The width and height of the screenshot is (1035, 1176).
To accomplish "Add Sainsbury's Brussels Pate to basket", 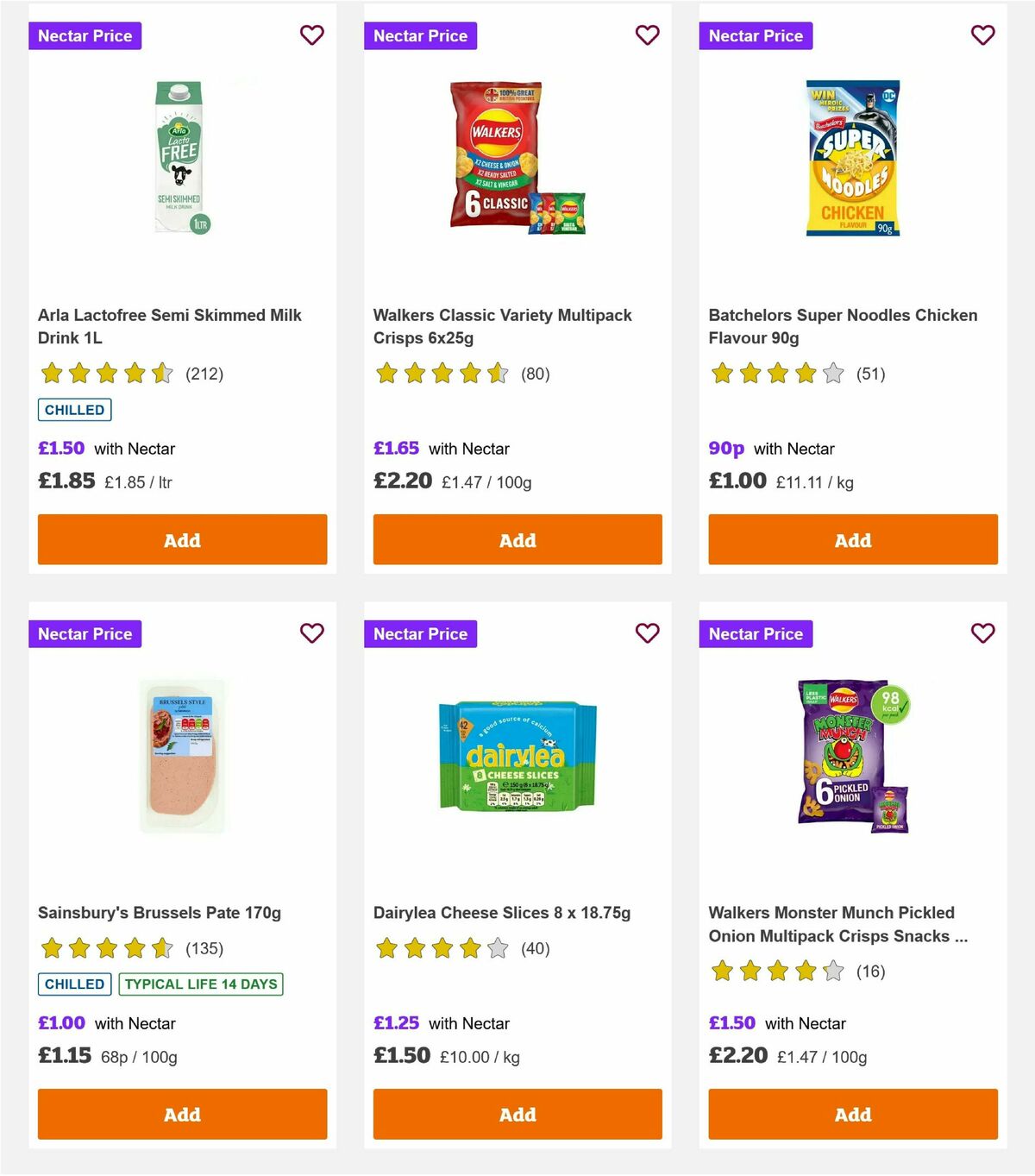I will 182,1114.
